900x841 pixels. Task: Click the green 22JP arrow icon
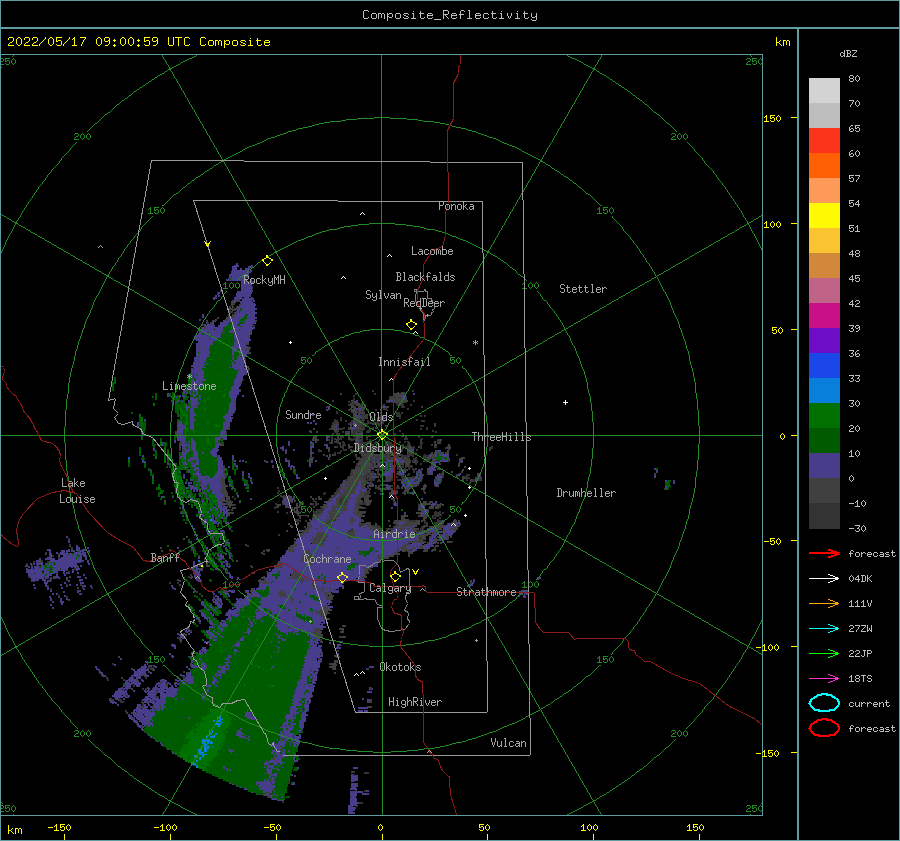click(x=824, y=653)
